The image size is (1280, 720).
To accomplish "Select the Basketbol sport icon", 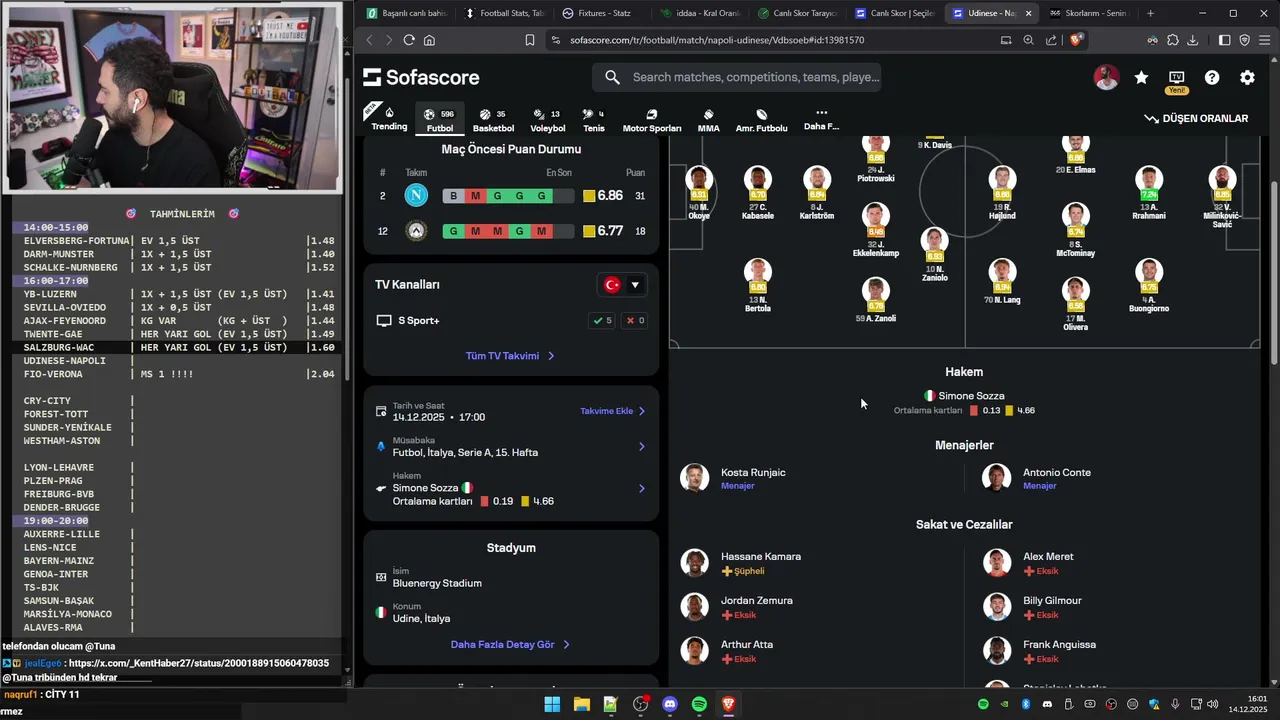I will pyautogui.click(x=492, y=120).
